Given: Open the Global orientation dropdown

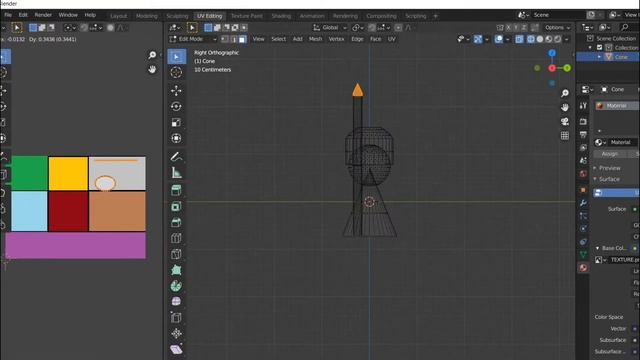Looking at the screenshot, I should click(x=330, y=27).
